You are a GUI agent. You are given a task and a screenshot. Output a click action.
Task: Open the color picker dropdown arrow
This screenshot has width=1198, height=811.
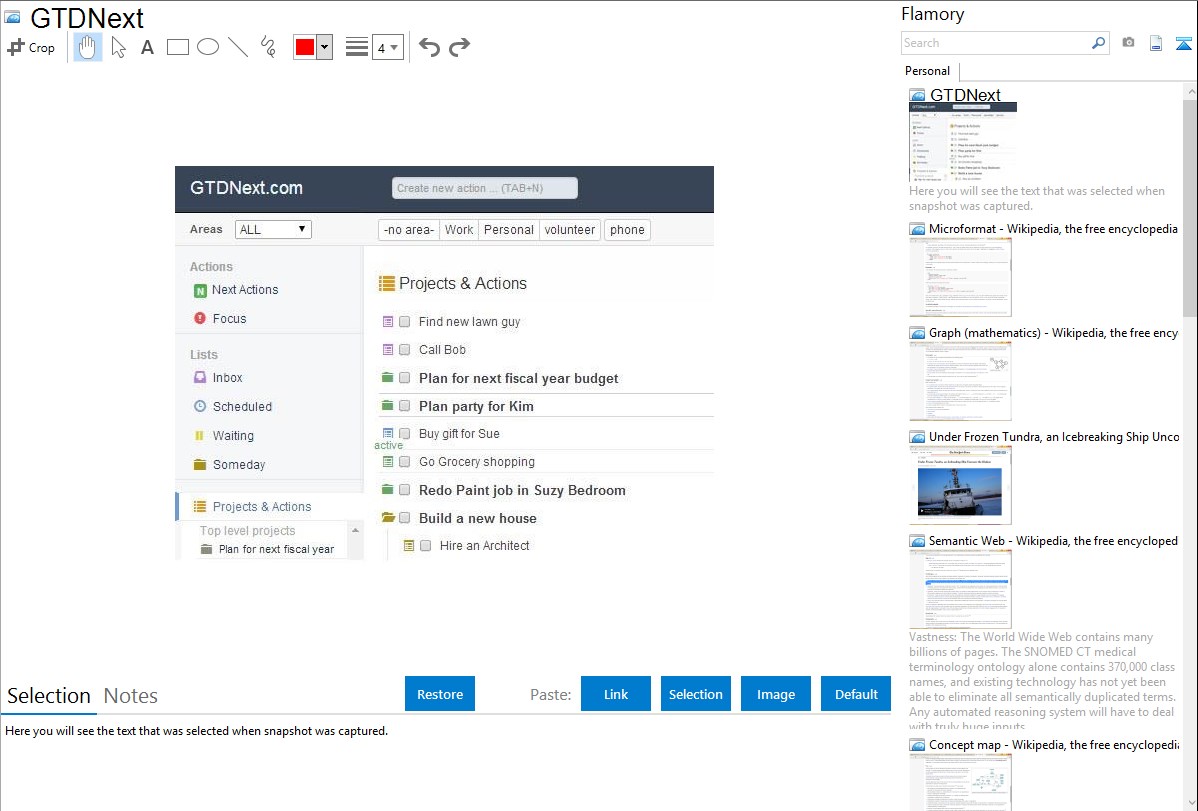(325, 47)
